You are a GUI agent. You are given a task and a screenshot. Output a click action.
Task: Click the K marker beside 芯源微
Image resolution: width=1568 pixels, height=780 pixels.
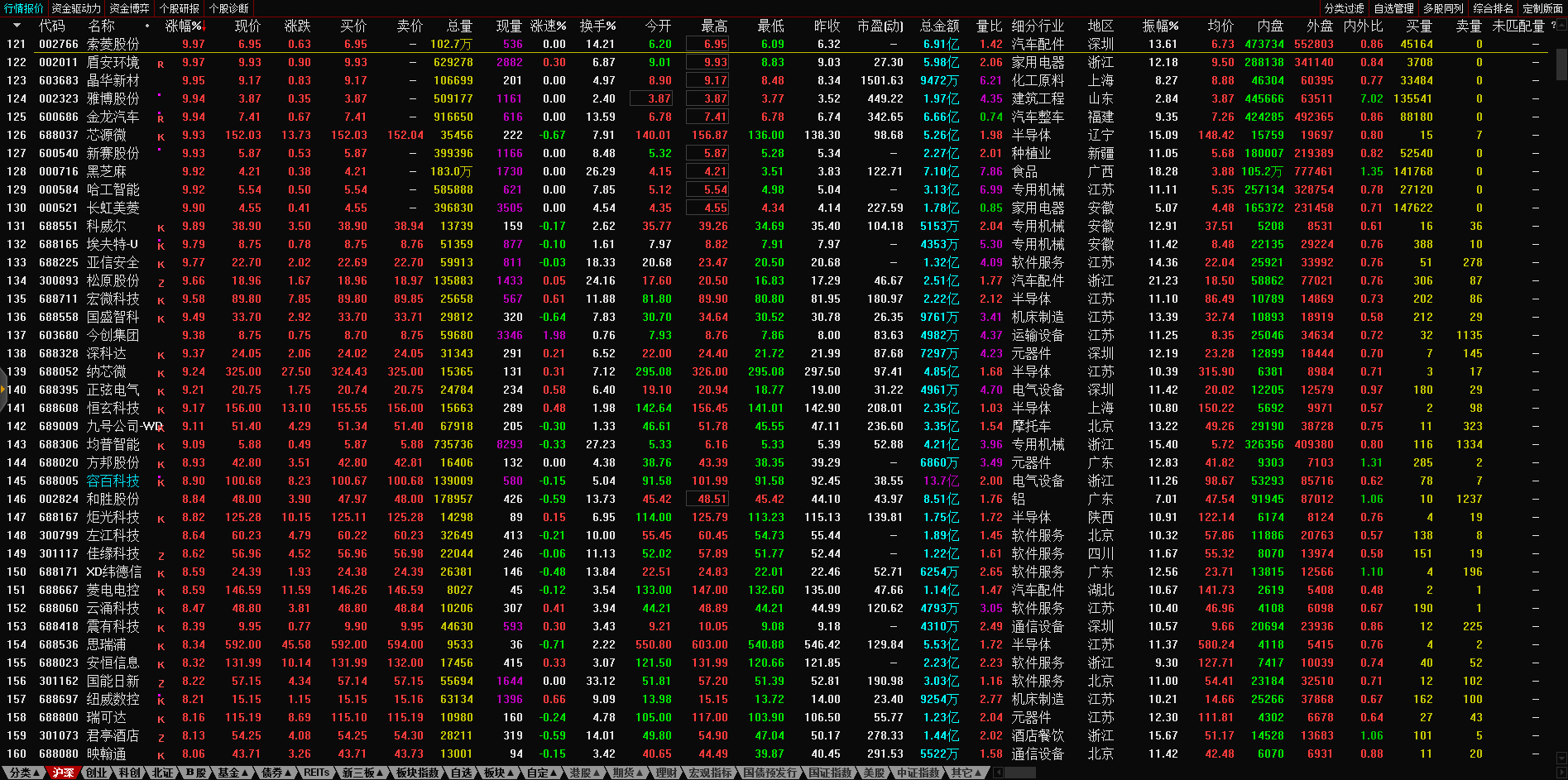point(161,136)
